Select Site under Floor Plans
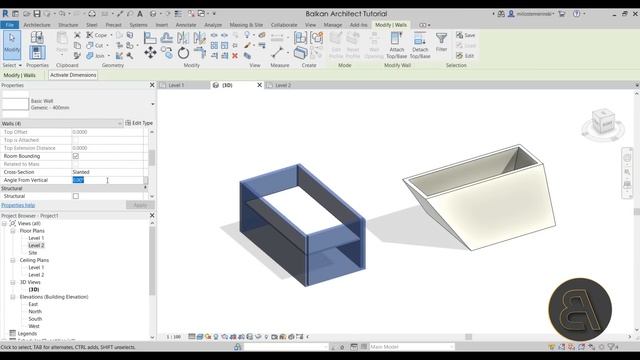640x360 pixels. (33, 253)
